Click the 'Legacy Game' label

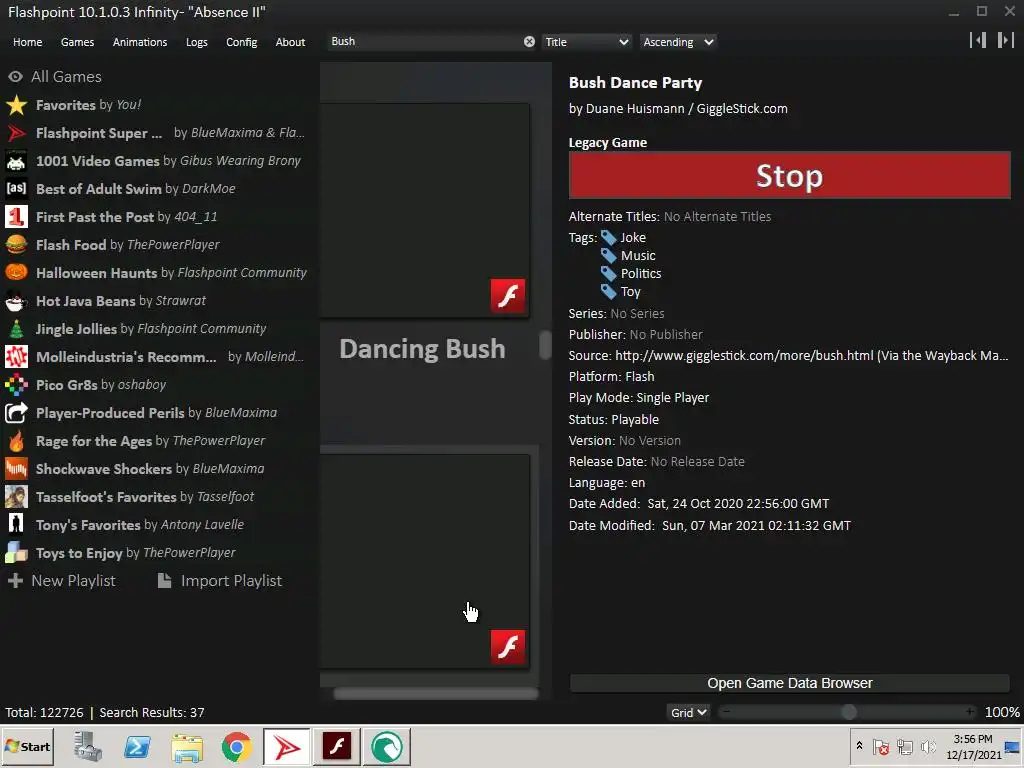[x=607, y=142]
